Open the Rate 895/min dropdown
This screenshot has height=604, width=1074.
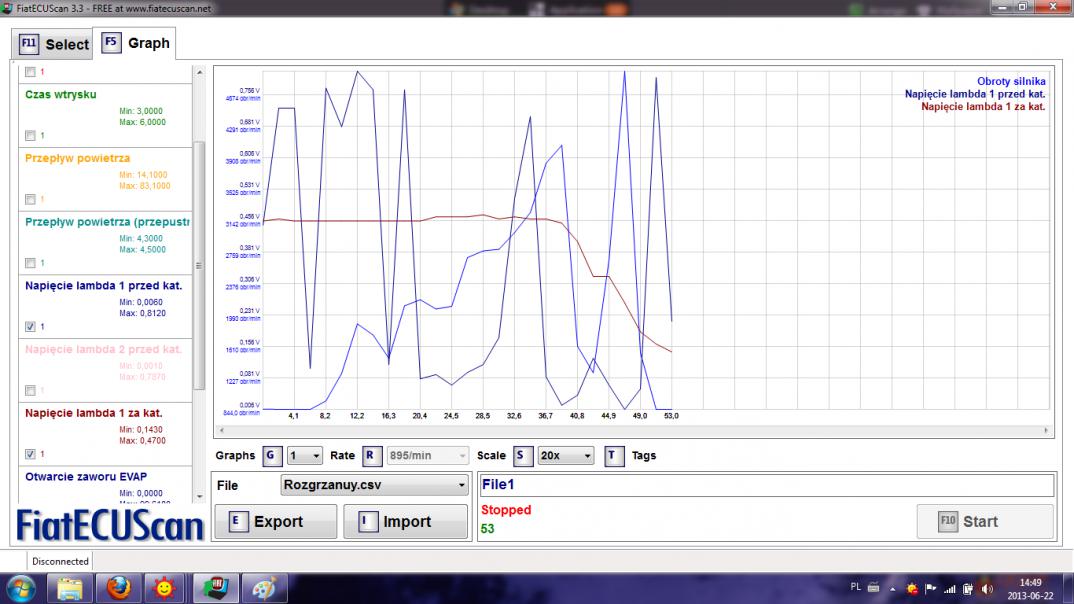(x=427, y=455)
